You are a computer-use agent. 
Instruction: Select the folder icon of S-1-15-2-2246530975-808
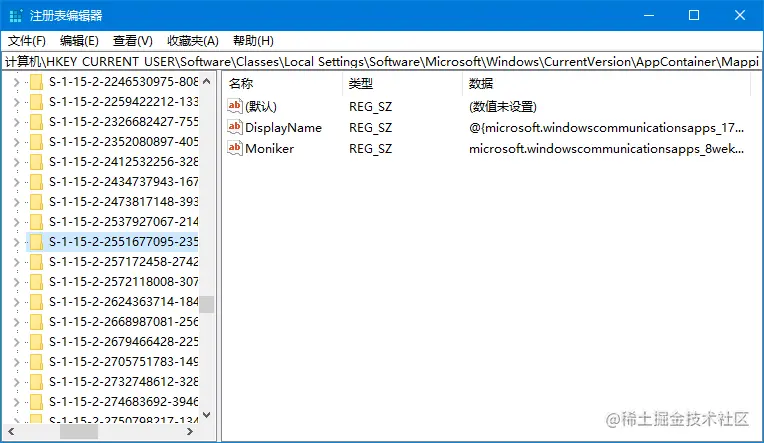(37, 82)
